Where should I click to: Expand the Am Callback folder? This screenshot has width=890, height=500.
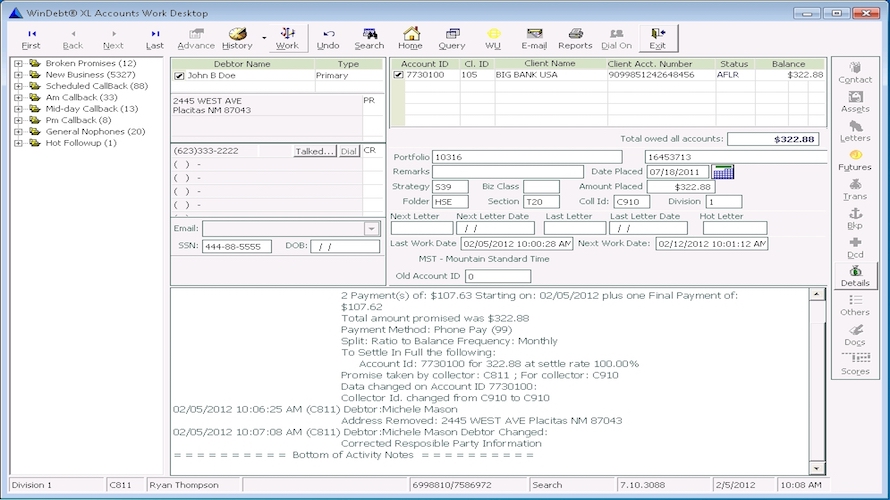coord(18,98)
